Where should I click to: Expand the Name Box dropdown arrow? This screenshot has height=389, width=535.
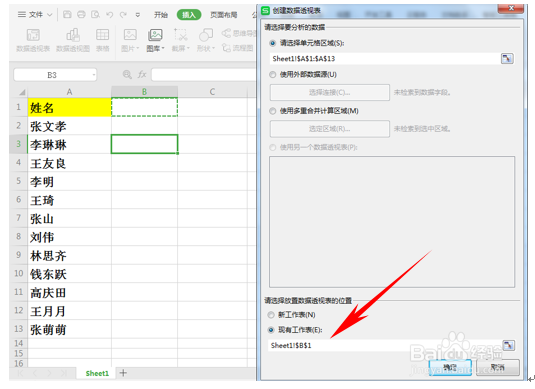pos(94,75)
